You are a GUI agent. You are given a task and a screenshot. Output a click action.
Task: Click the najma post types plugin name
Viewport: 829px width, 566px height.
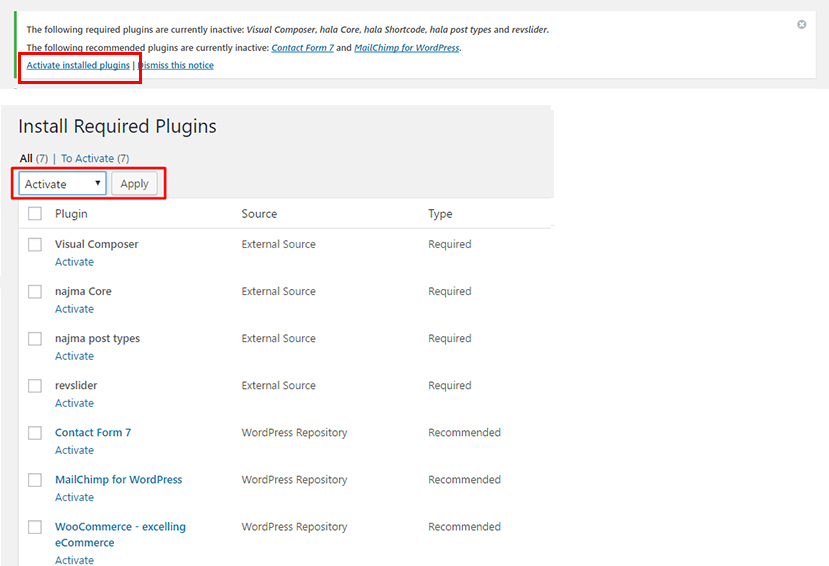pyautogui.click(x=97, y=338)
